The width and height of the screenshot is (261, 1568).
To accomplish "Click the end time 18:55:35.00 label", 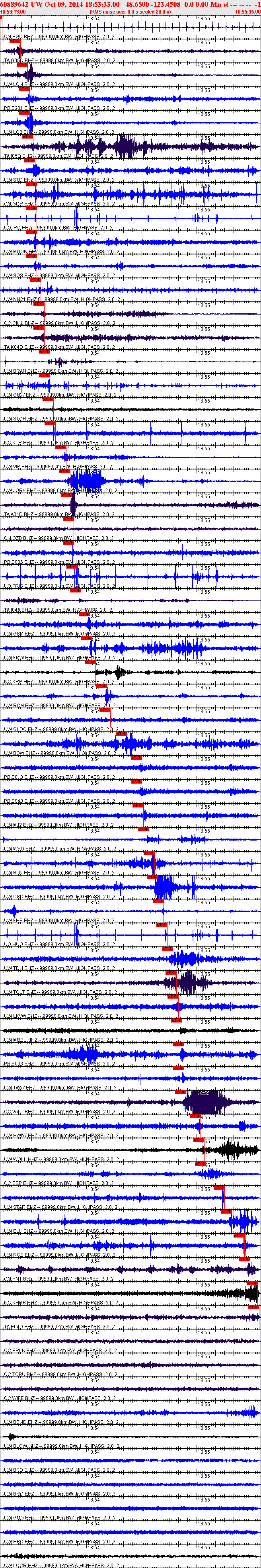I will point(247,12).
